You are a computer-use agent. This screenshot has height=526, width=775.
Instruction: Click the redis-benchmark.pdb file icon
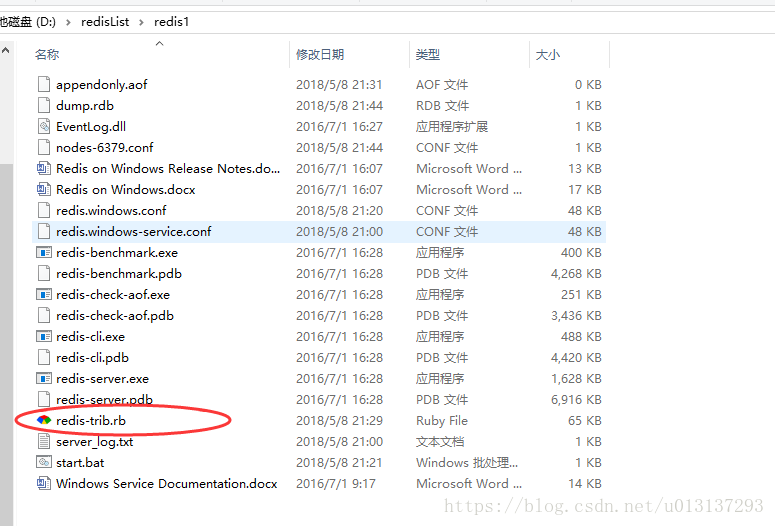click(44, 273)
